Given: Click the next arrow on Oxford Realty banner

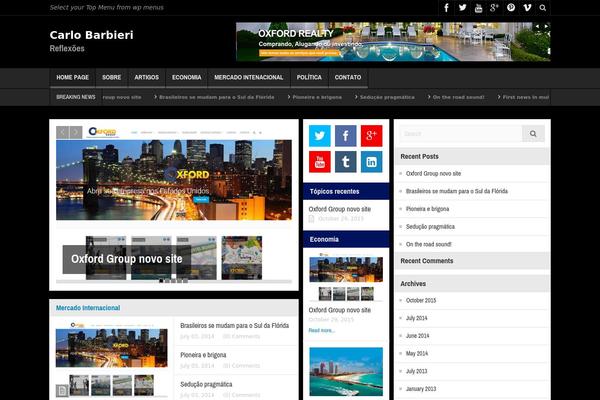Looking at the screenshot, I should (546, 26).
